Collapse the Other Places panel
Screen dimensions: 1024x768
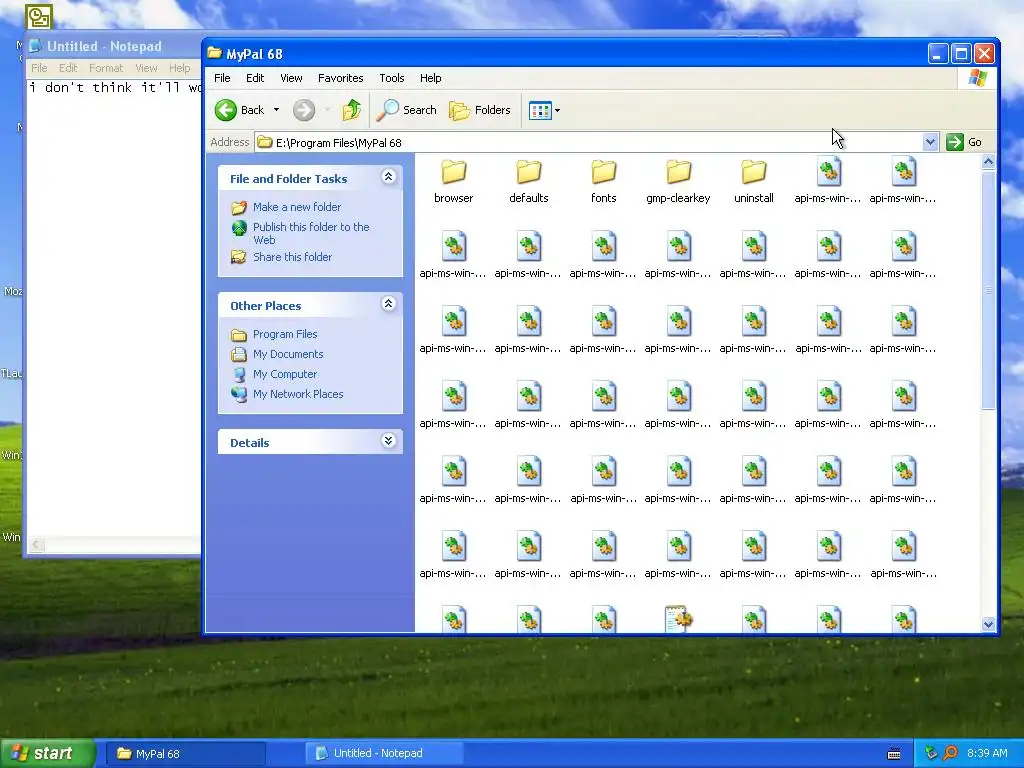389,304
